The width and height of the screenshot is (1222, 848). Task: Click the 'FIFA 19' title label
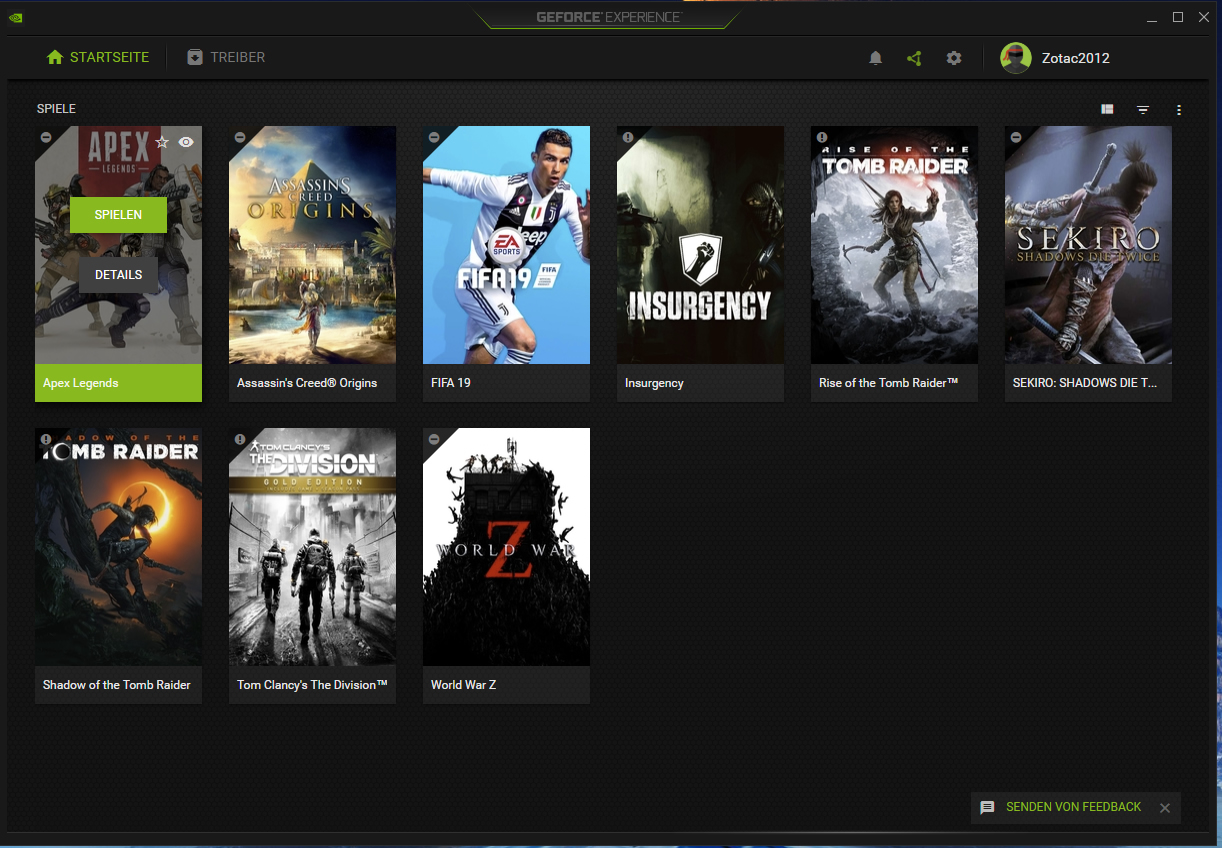pos(451,383)
